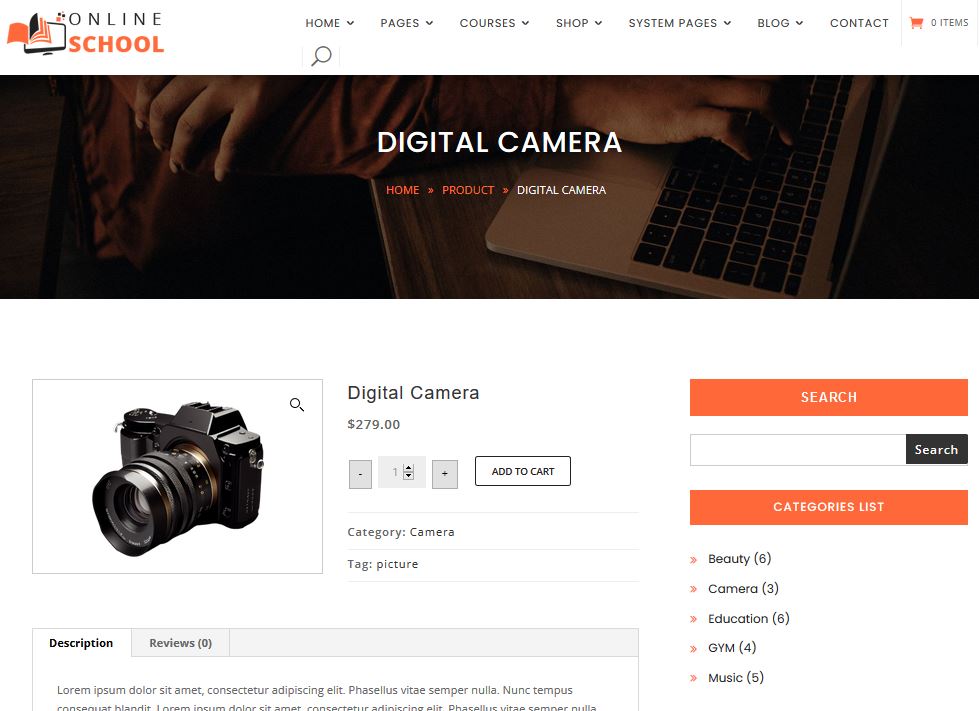
Task: Click the digital camera product thumbnail
Action: point(177,476)
